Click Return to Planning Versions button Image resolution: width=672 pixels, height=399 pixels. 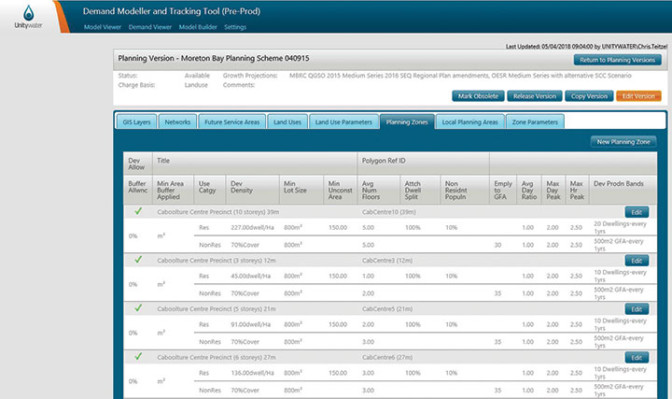[617, 60]
